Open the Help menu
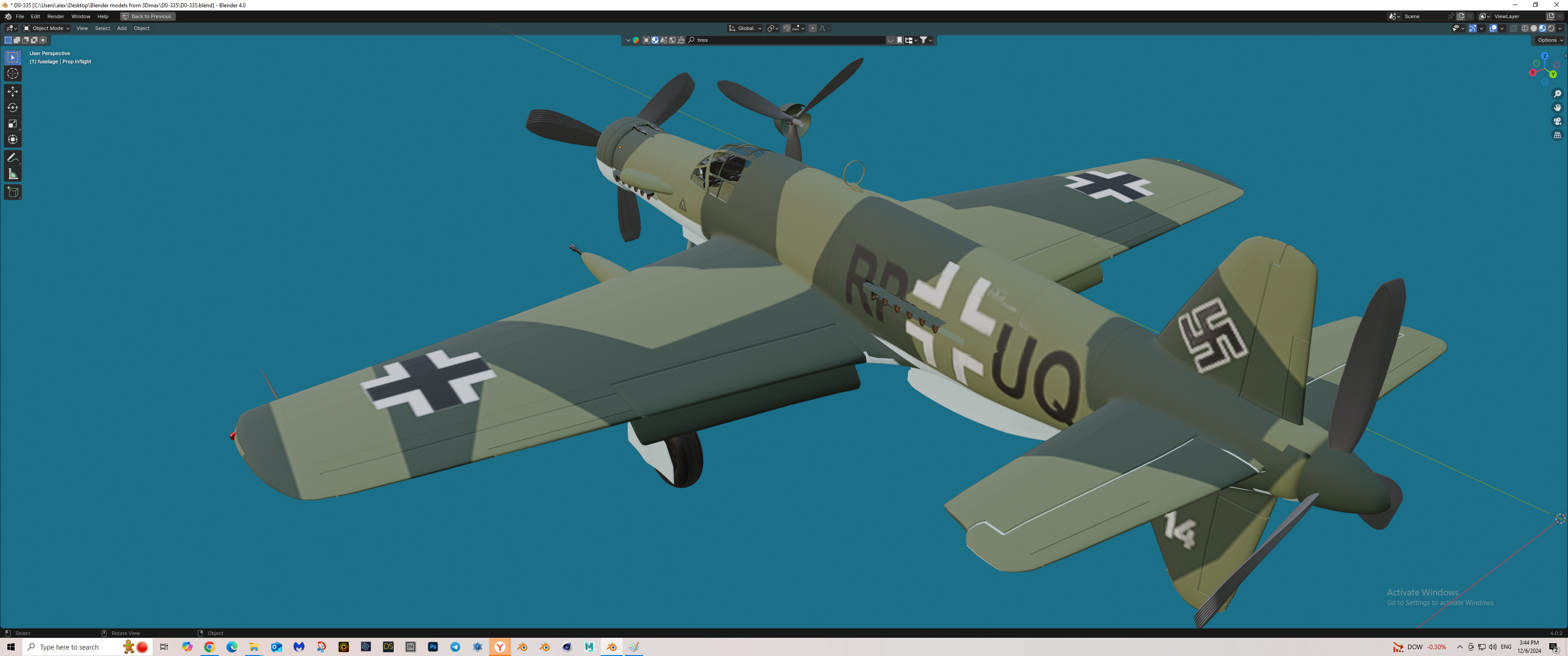The width and height of the screenshot is (1568, 656). [103, 16]
